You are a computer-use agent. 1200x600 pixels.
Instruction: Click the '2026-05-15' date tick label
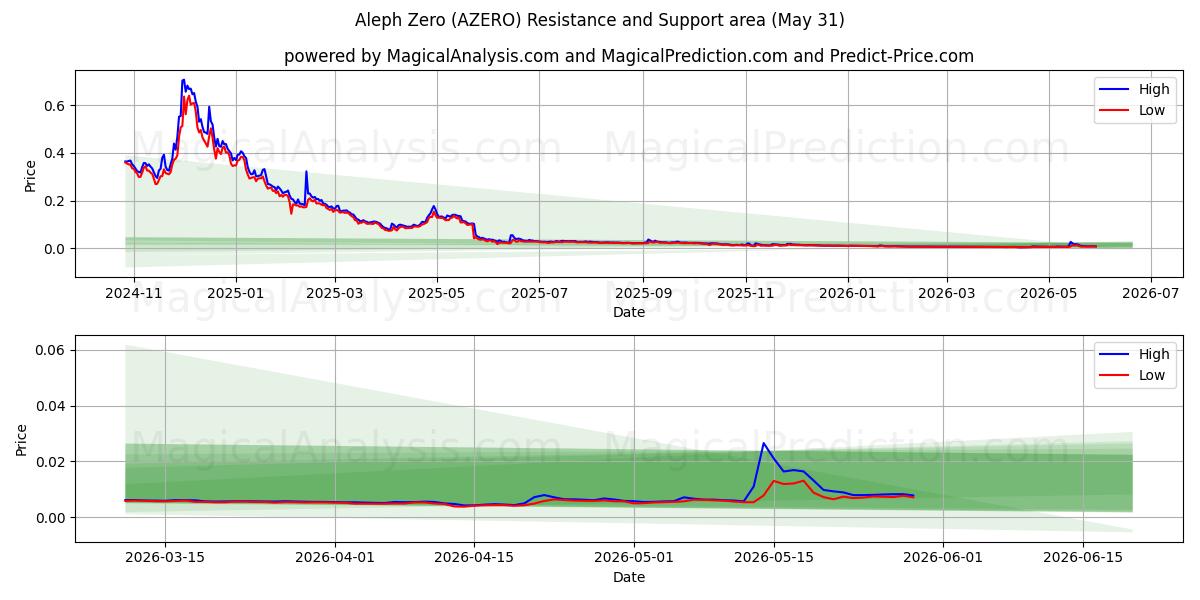pyautogui.click(x=773, y=558)
